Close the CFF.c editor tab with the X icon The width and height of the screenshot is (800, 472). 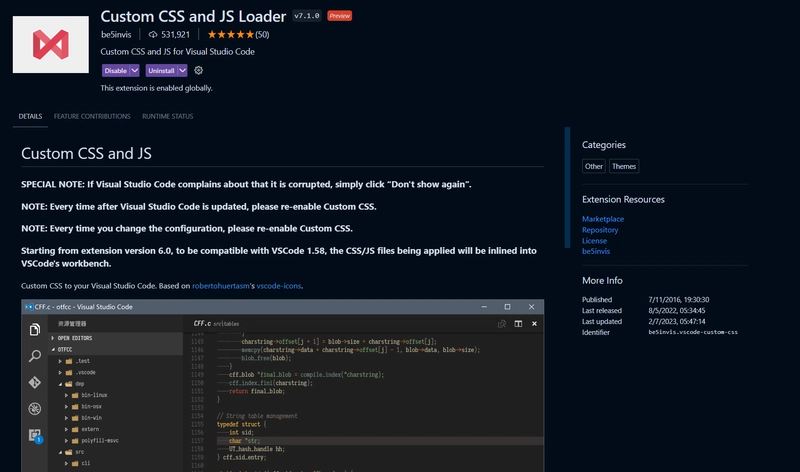[534, 324]
